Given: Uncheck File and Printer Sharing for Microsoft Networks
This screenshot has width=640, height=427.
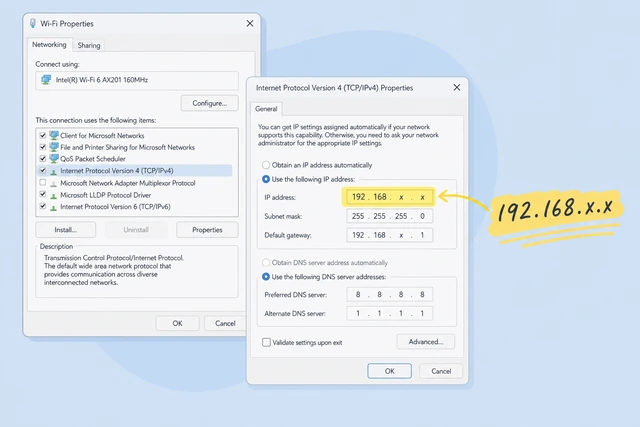Looking at the screenshot, I should click(42, 147).
